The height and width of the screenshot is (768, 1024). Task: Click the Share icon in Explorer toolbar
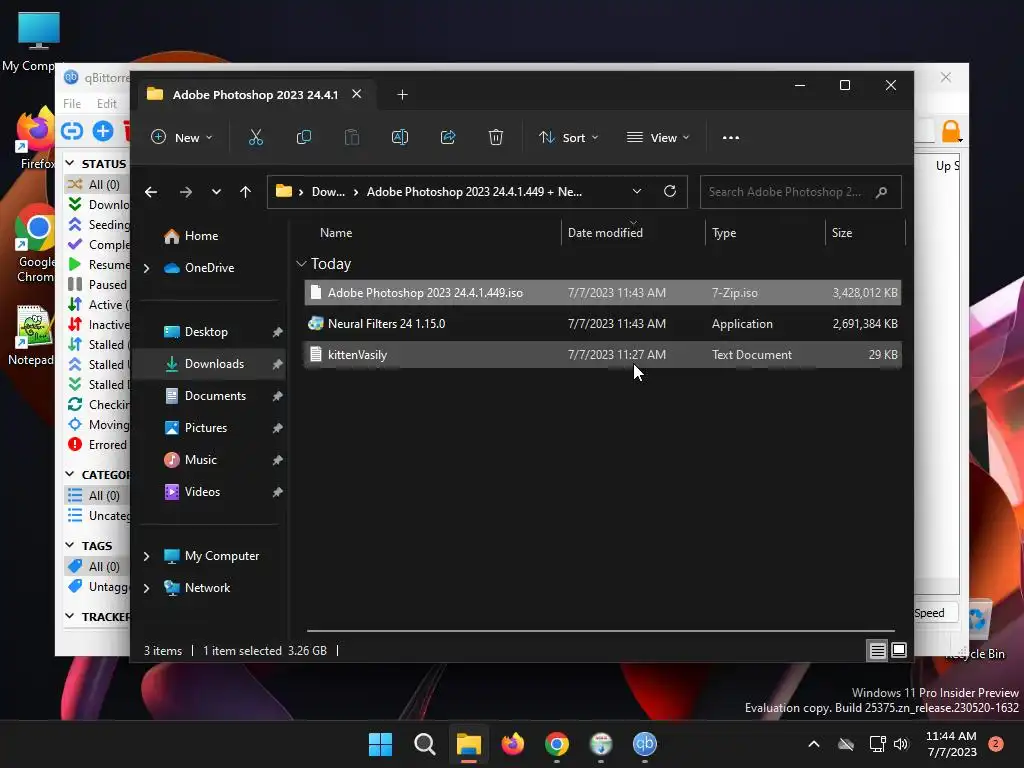coord(448,137)
